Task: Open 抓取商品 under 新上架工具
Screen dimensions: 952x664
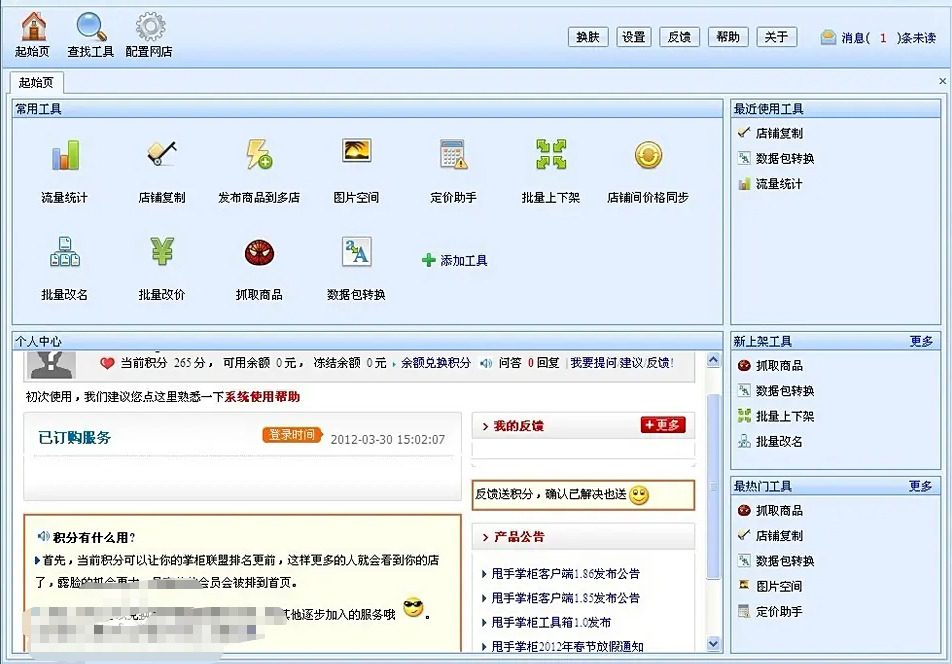Action: [770, 365]
